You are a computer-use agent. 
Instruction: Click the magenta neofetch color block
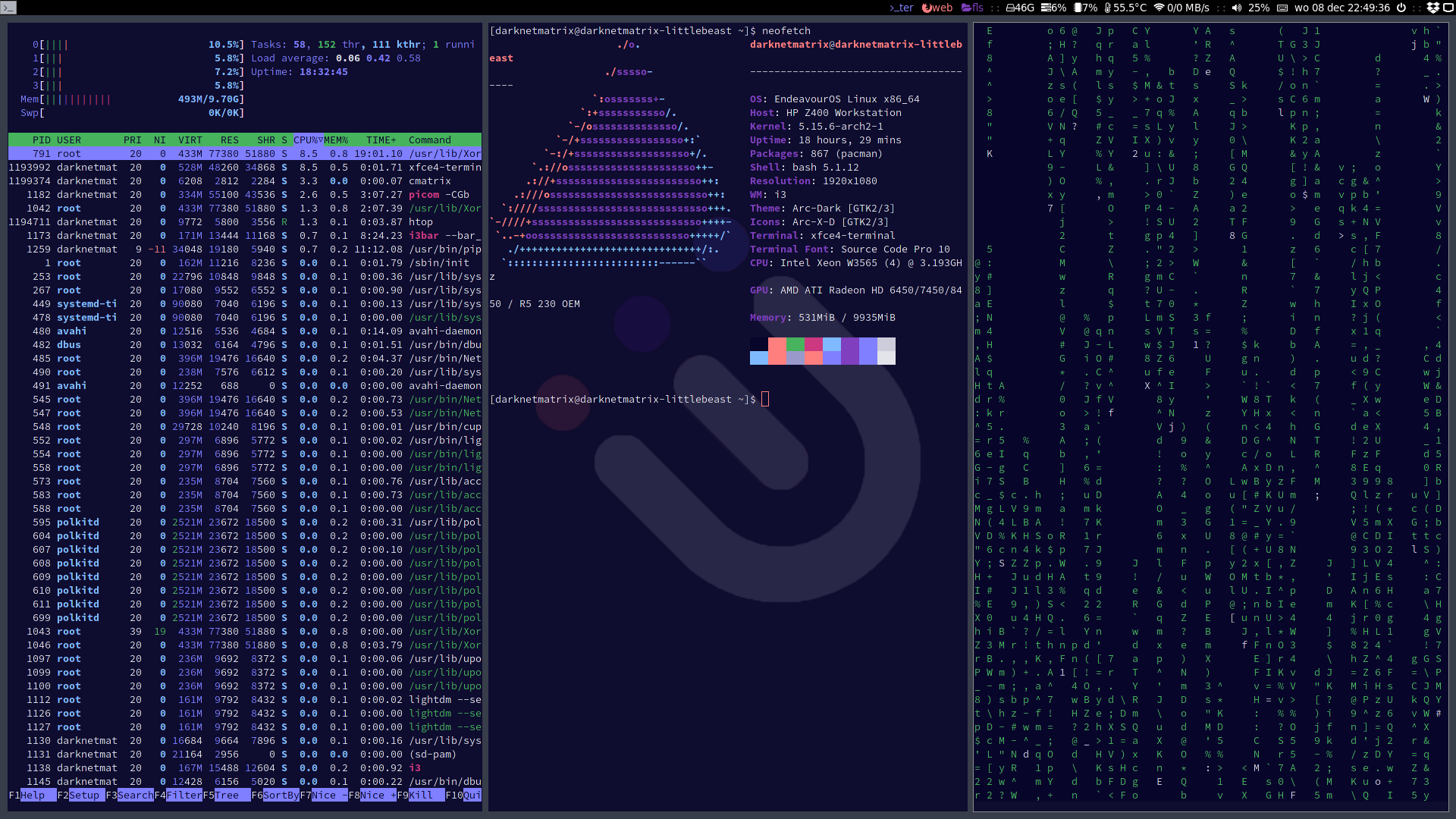click(814, 344)
